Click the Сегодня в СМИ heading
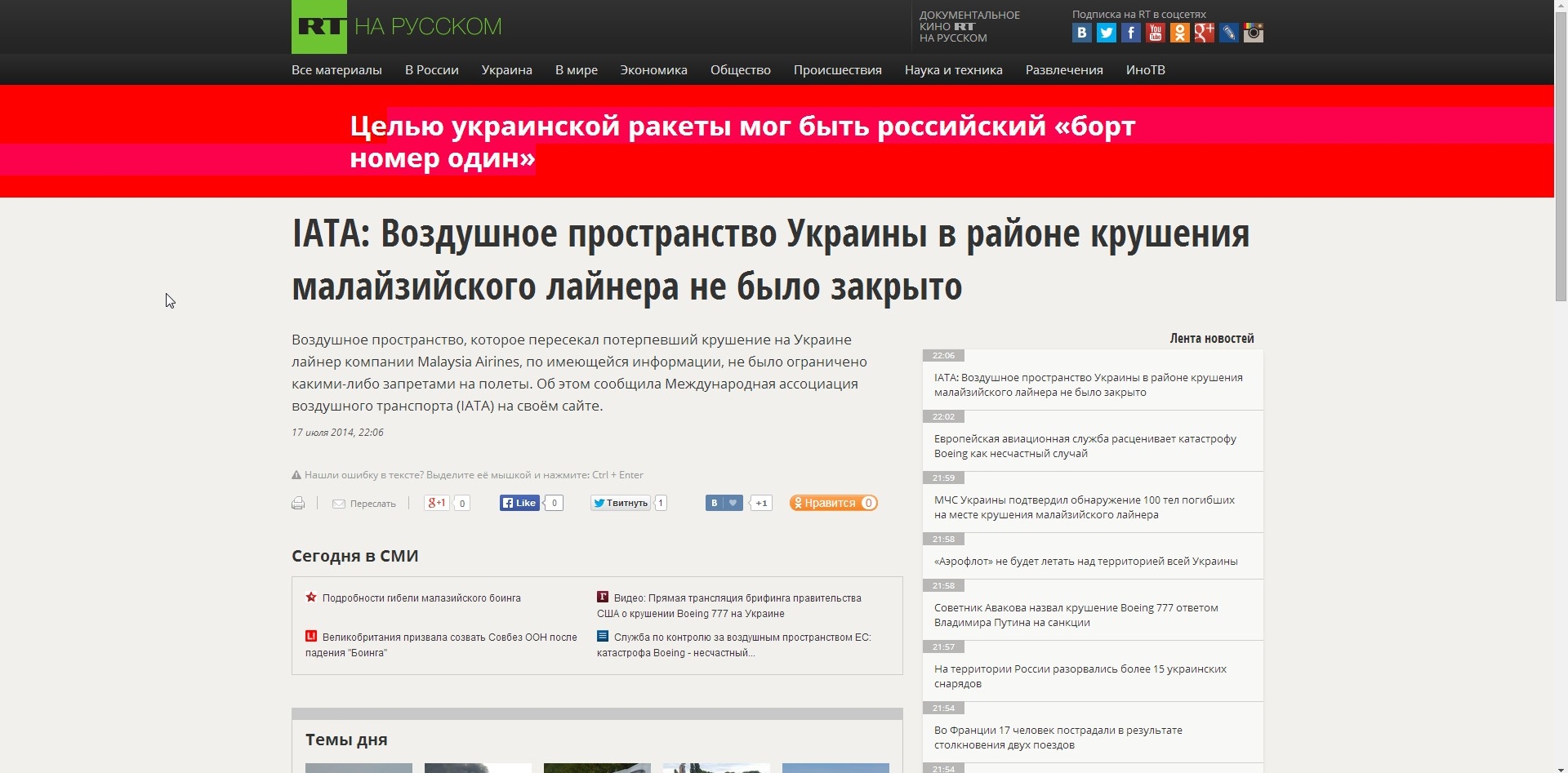This screenshot has width=1568, height=773. point(355,556)
